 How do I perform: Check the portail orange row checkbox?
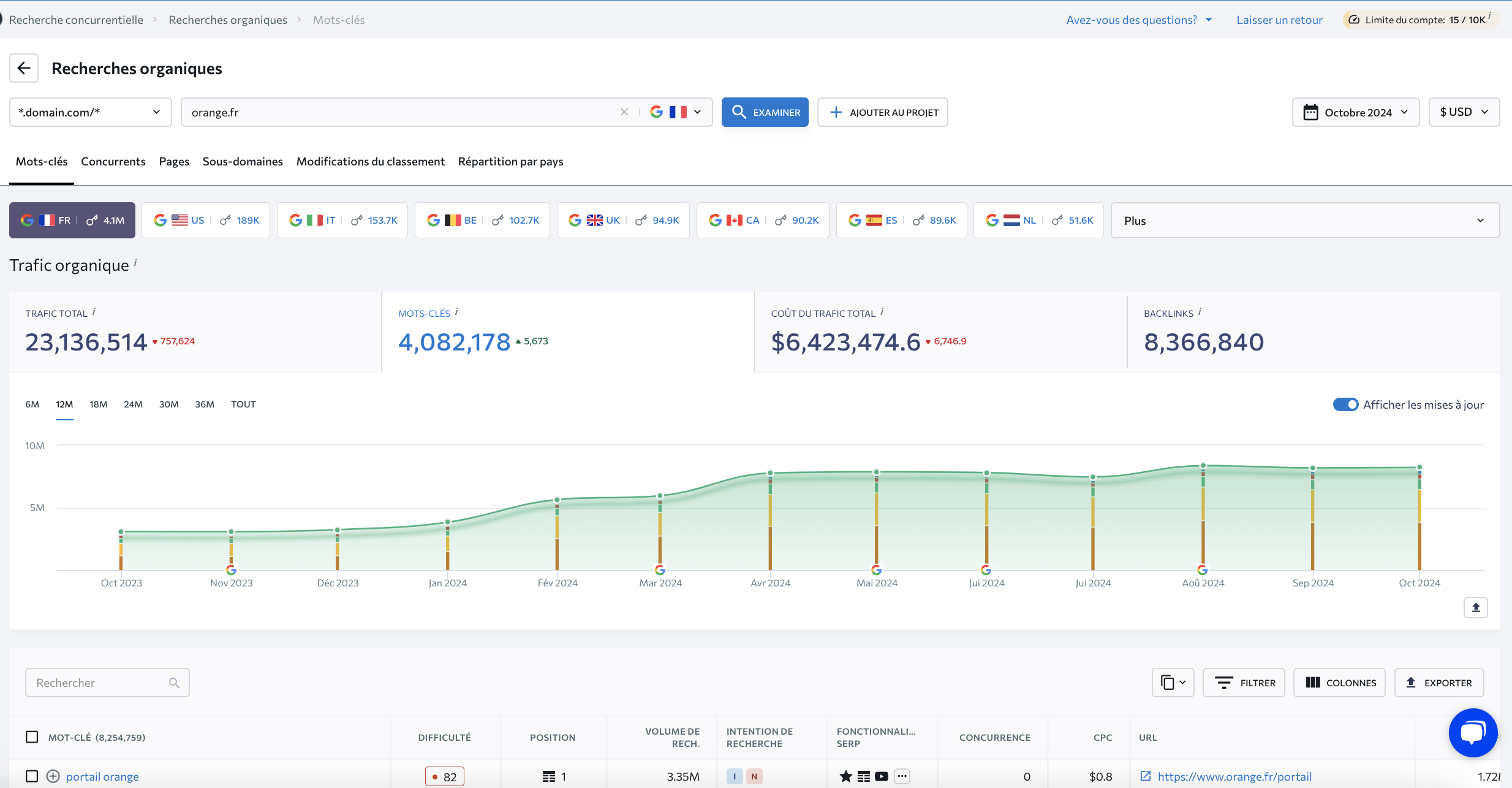coord(32,776)
